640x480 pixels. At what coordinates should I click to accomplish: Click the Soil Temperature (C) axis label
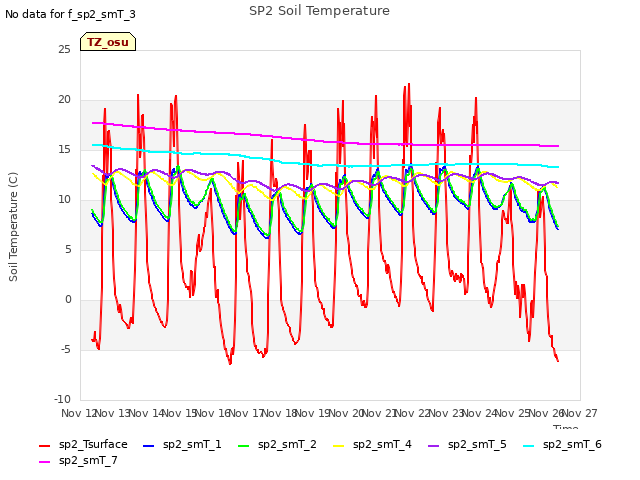(x=13, y=227)
